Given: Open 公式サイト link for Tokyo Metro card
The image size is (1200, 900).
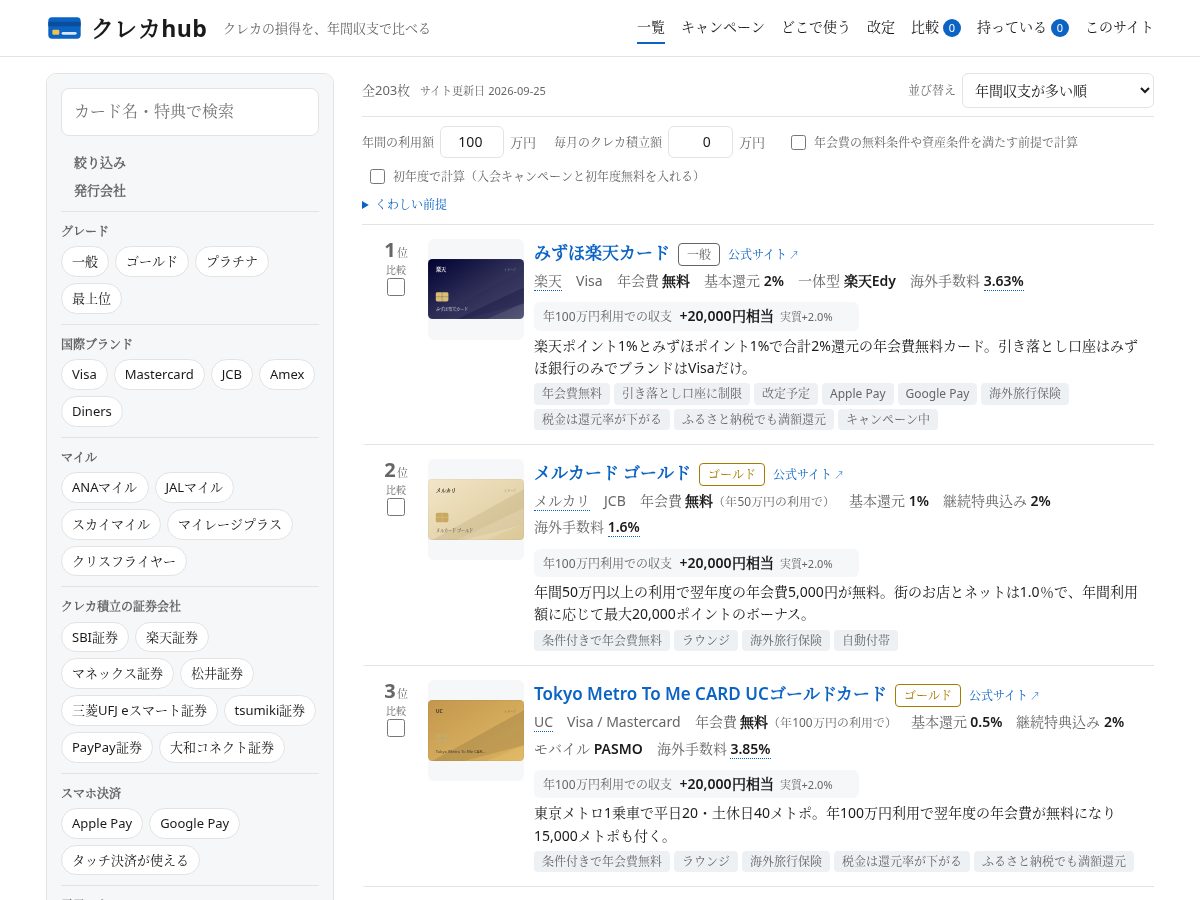Looking at the screenshot, I should (x=1005, y=695).
